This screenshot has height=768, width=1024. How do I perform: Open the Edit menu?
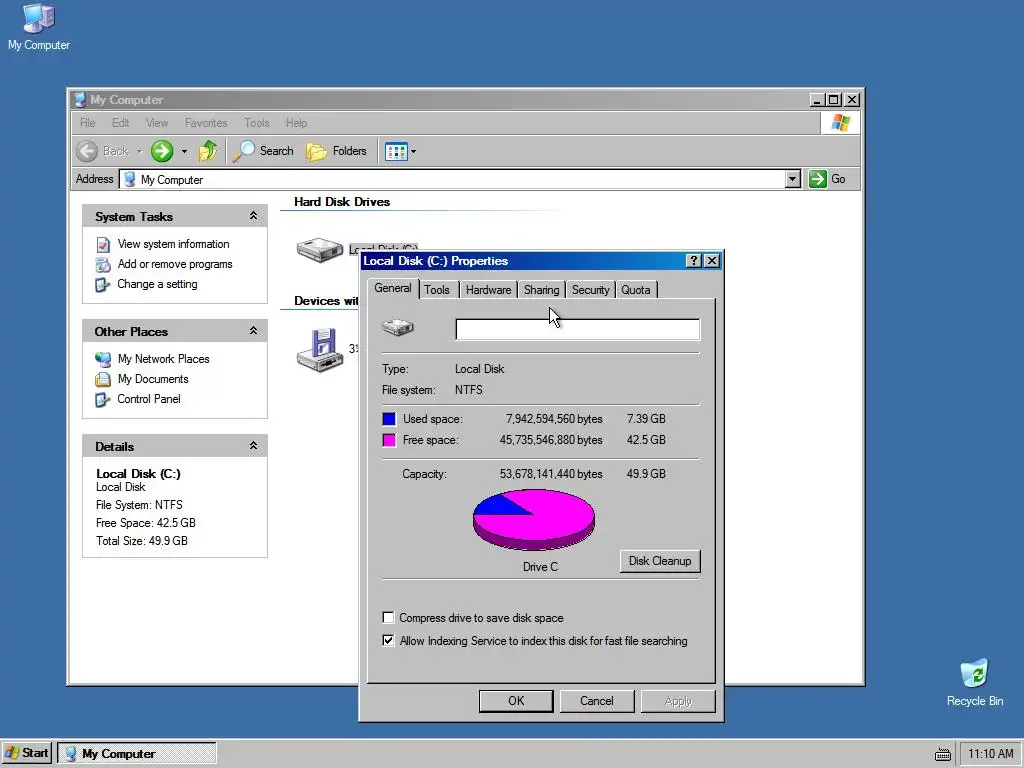[x=120, y=123]
